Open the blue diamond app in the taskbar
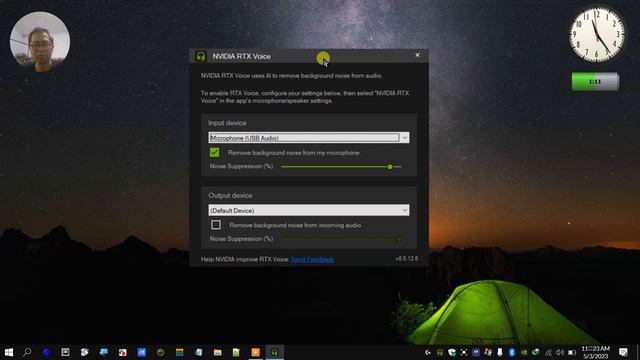640x360 pixels. (x=47, y=352)
